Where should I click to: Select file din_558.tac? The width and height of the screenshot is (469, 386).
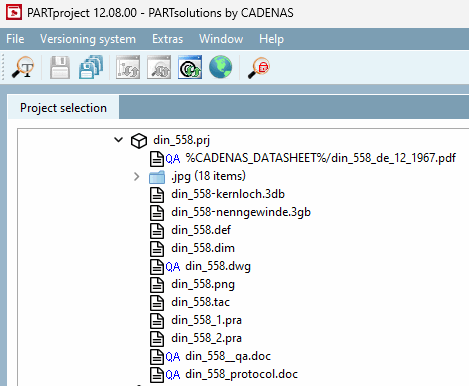click(200, 302)
